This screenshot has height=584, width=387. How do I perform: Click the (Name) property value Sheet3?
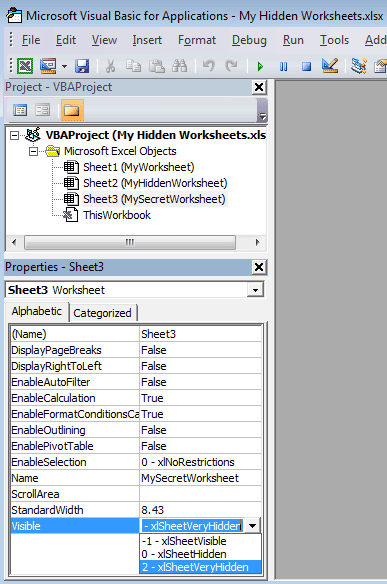pos(200,334)
